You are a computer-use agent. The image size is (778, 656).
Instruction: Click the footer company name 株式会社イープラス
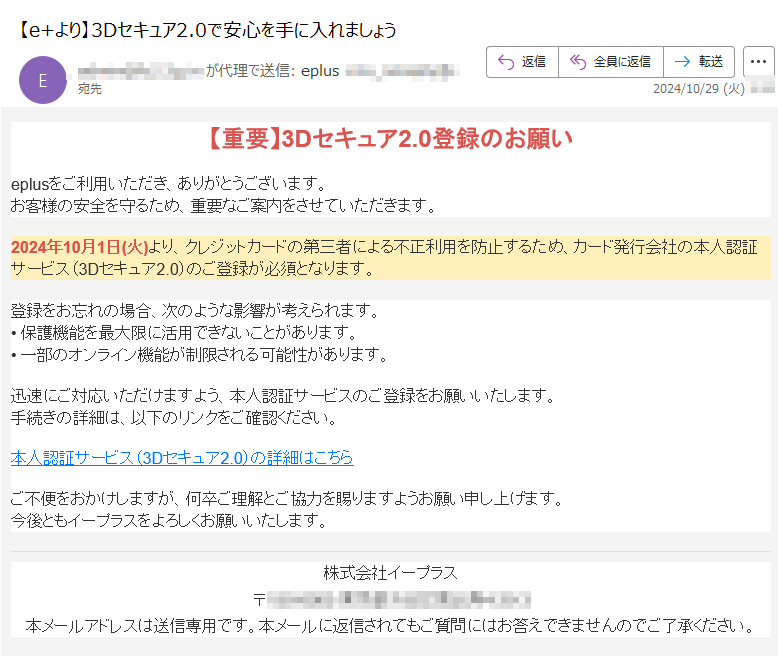point(390,573)
